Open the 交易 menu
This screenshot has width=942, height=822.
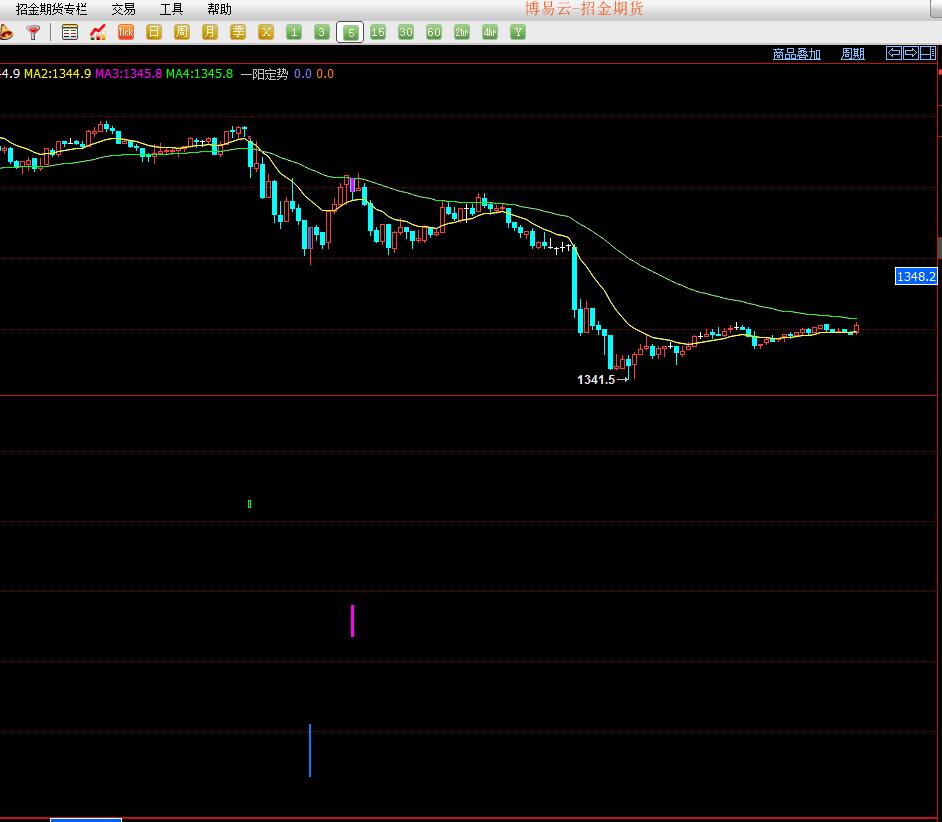point(123,9)
